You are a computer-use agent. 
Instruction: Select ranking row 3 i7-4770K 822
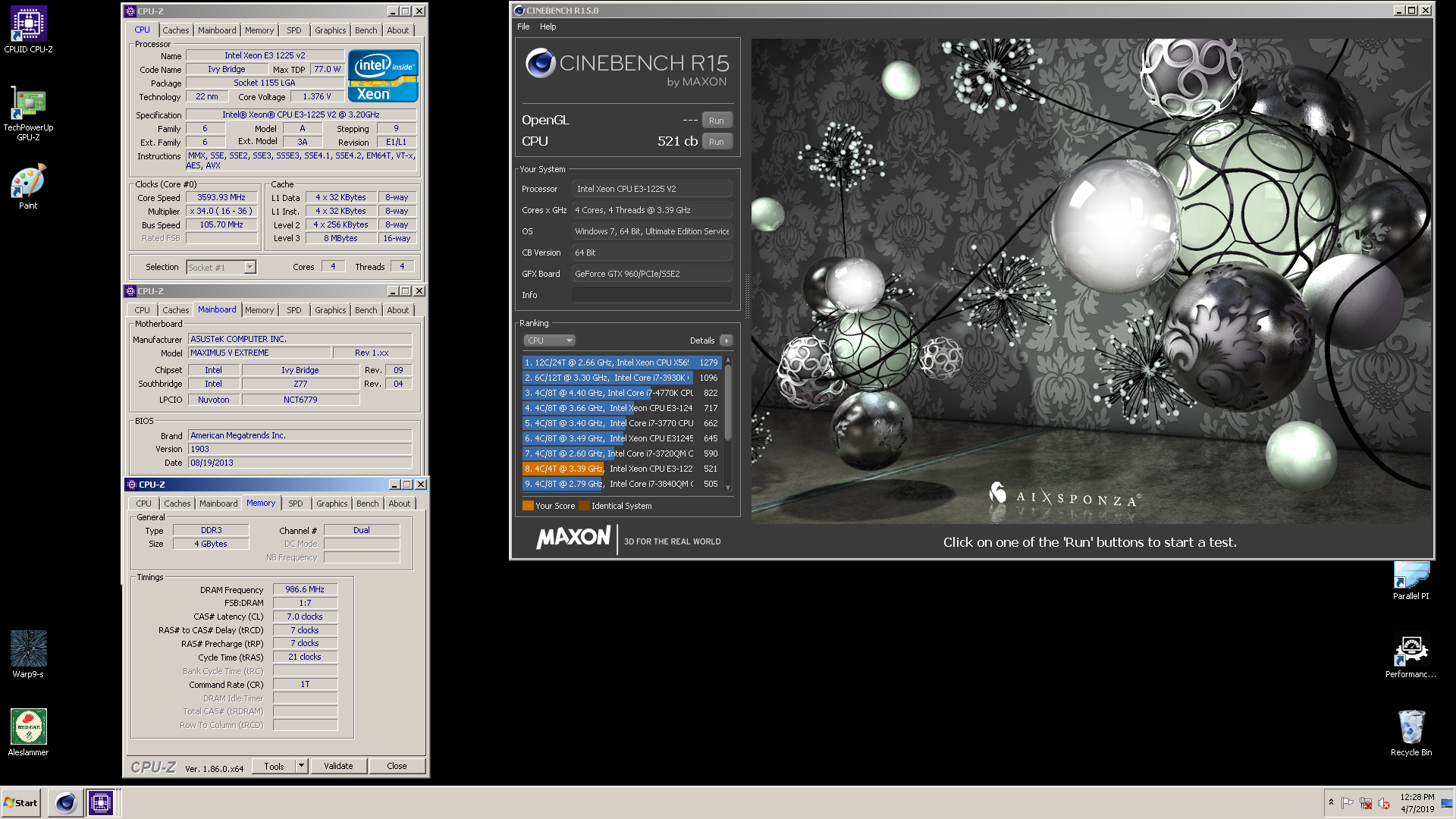coord(622,393)
